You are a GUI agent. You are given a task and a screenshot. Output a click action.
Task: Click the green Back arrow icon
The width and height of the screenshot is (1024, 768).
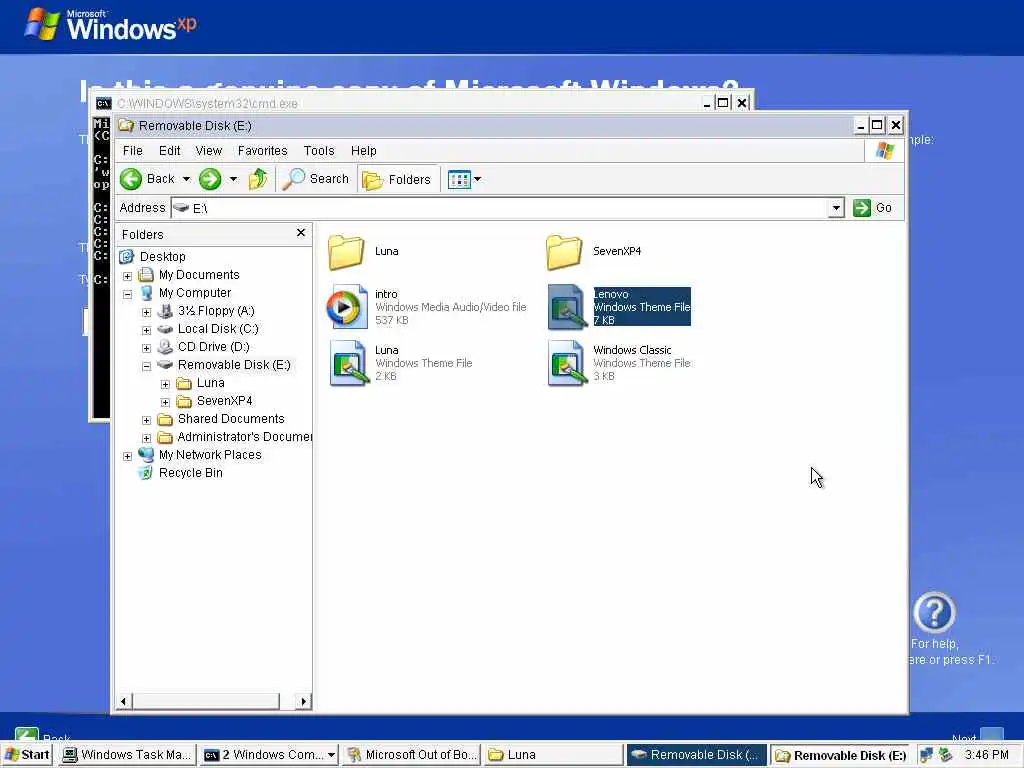[131, 179]
